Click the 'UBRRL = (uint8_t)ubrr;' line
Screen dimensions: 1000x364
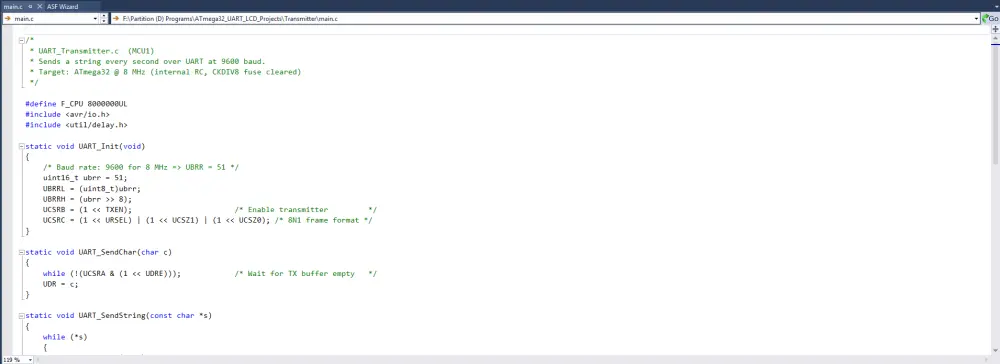click(x=92, y=189)
